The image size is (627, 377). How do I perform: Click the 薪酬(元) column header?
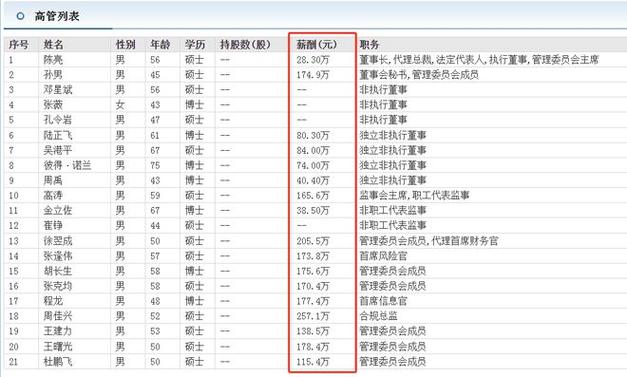point(317,44)
